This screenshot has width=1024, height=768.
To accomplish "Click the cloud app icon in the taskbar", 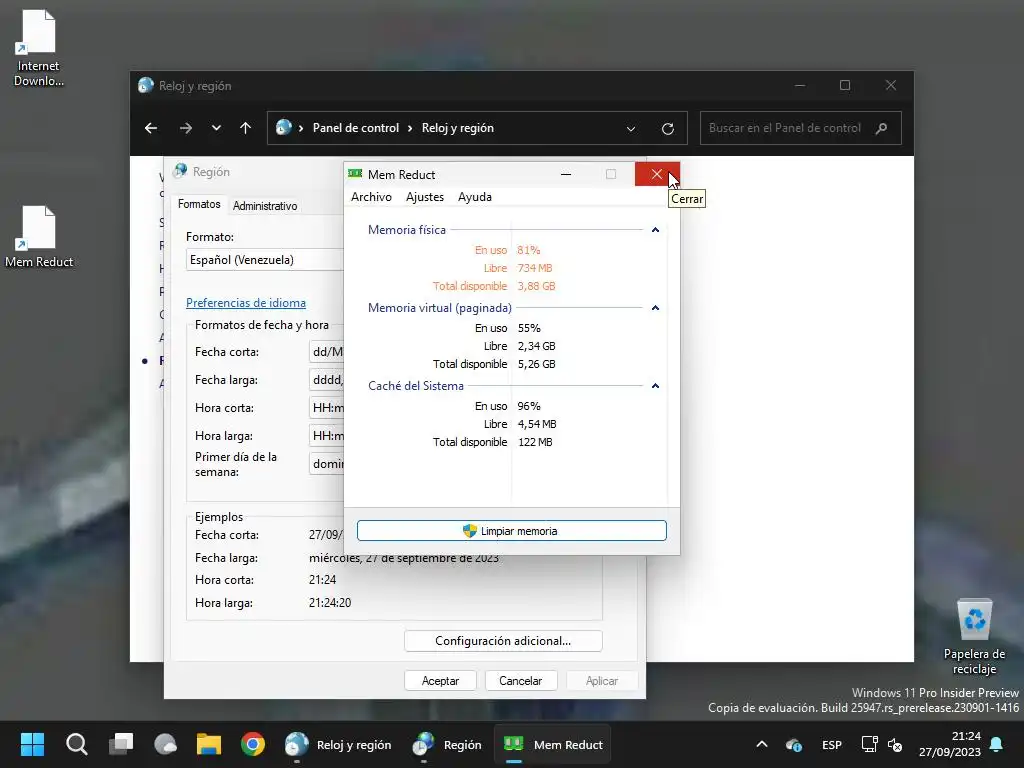I will tap(165, 744).
